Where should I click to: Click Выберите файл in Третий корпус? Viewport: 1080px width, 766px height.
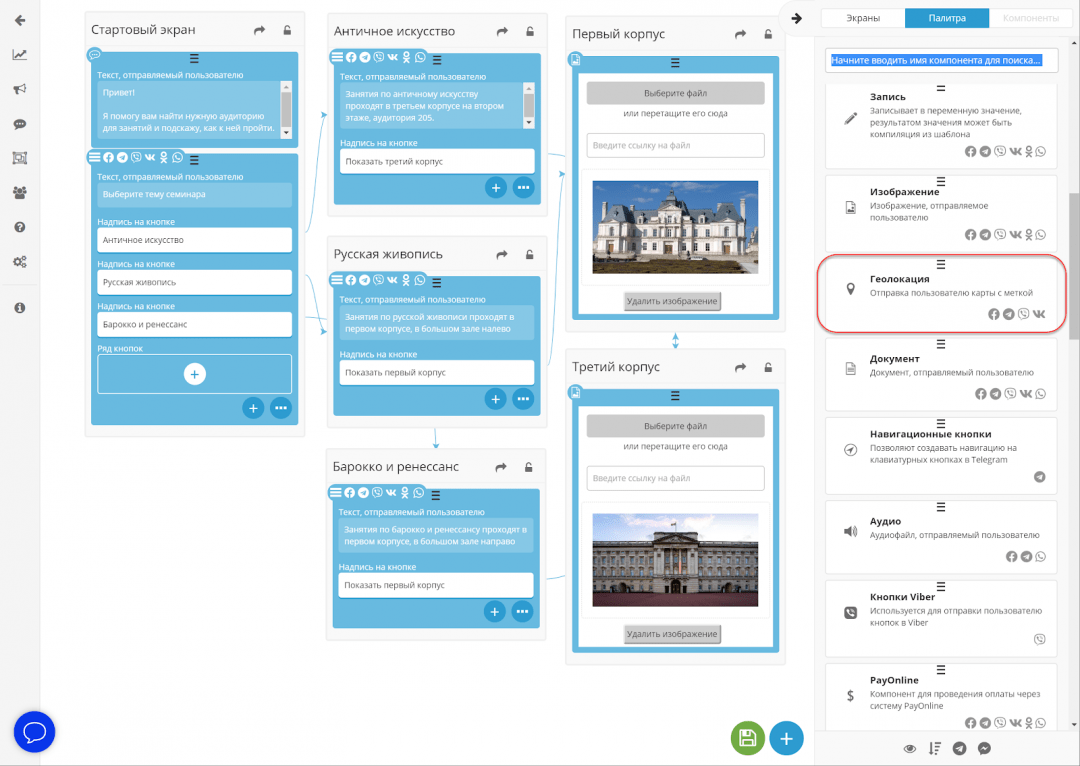tap(675, 426)
